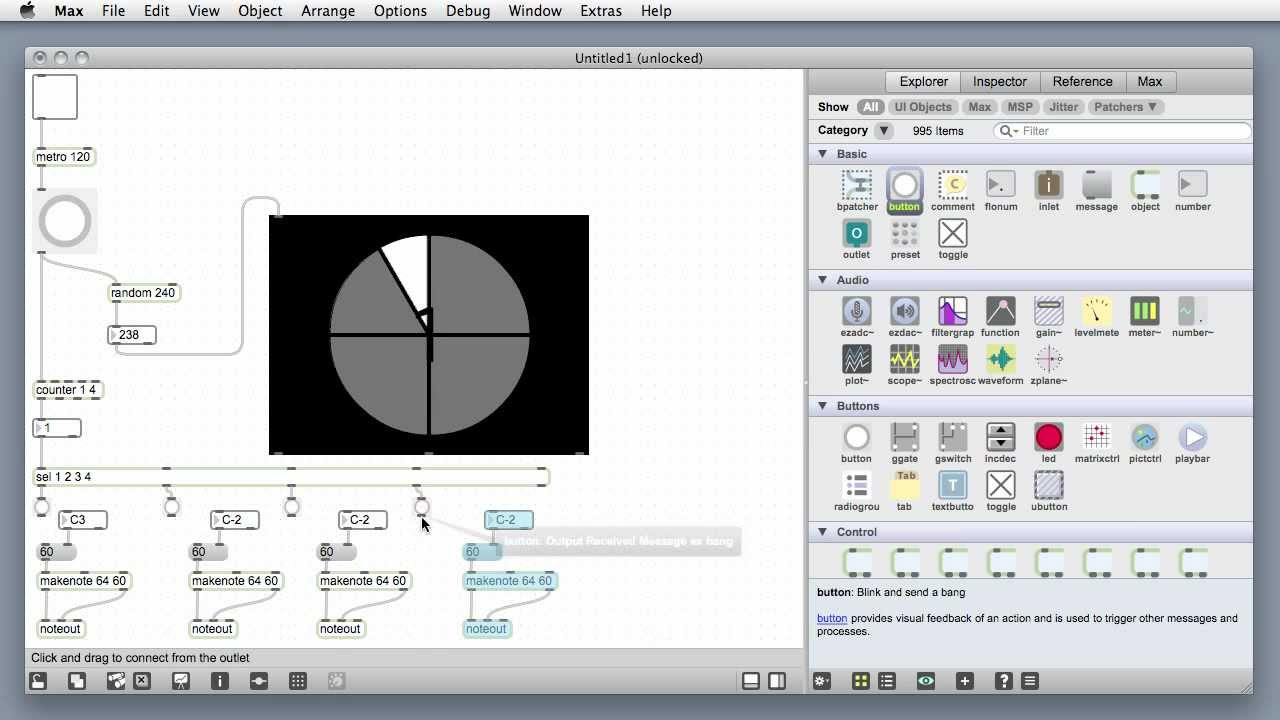Viewport: 1280px width, 720px height.
Task: Select the ezdac~ object in the Audio section
Action: pos(856,311)
